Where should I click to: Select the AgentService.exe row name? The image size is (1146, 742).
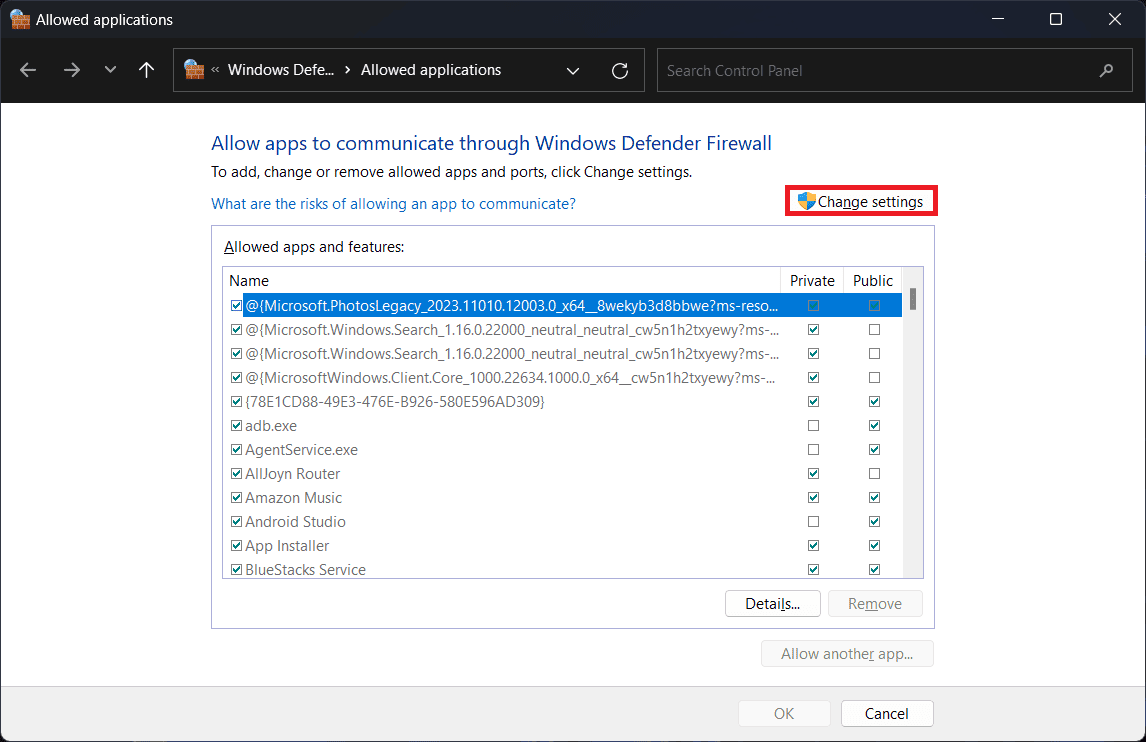click(301, 450)
